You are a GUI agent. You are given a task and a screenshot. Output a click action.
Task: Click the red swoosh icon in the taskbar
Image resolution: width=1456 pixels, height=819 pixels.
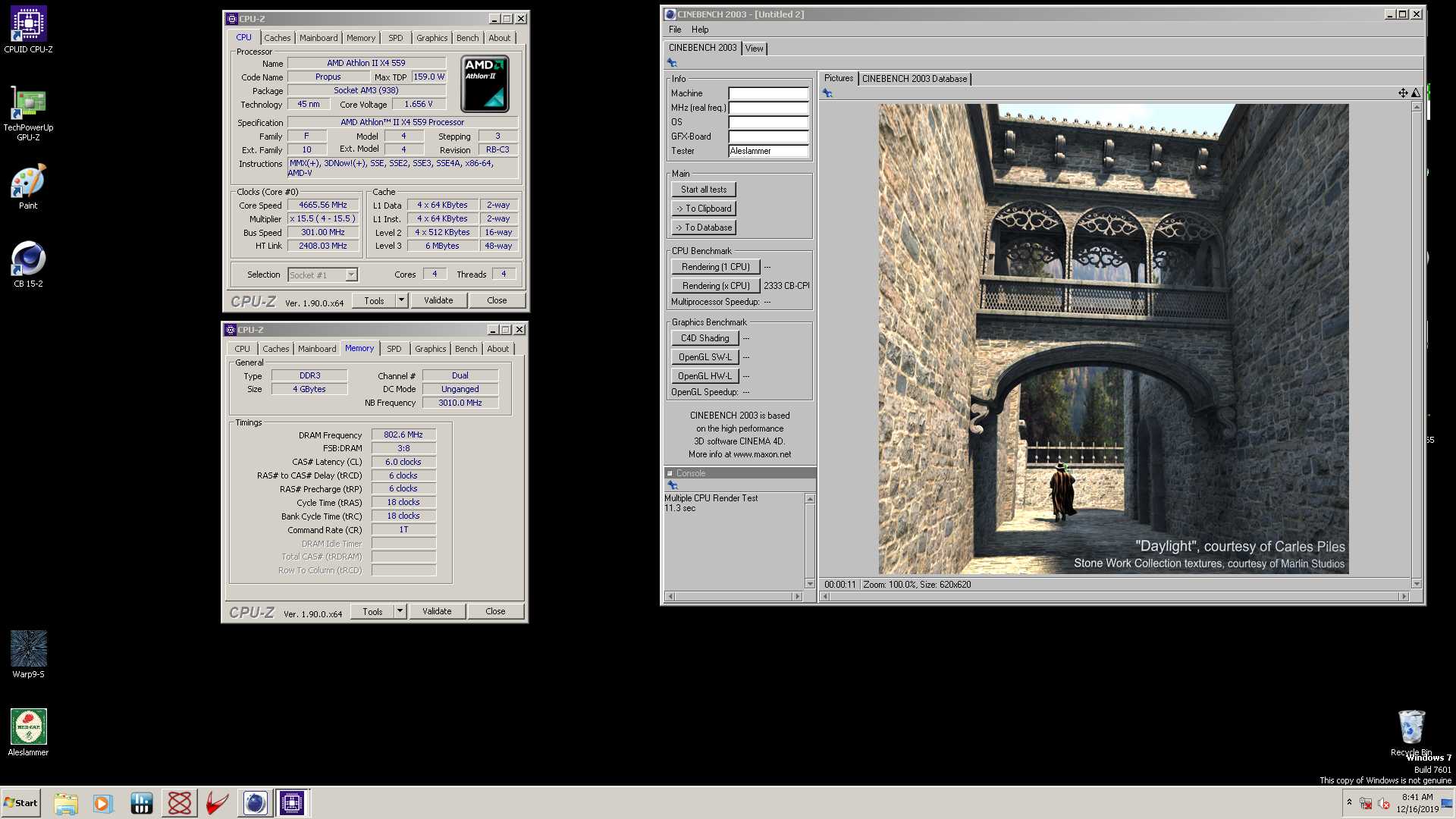(x=217, y=803)
